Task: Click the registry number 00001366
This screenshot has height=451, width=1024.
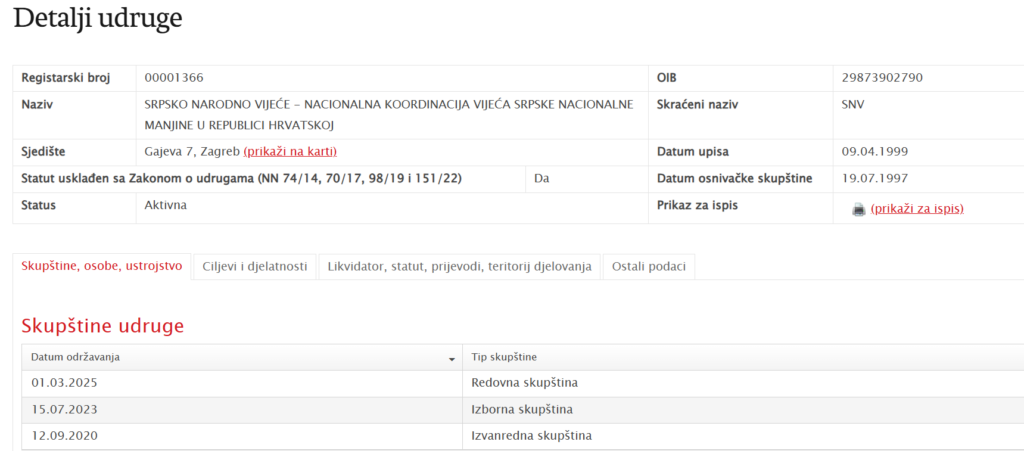Action: (174, 78)
